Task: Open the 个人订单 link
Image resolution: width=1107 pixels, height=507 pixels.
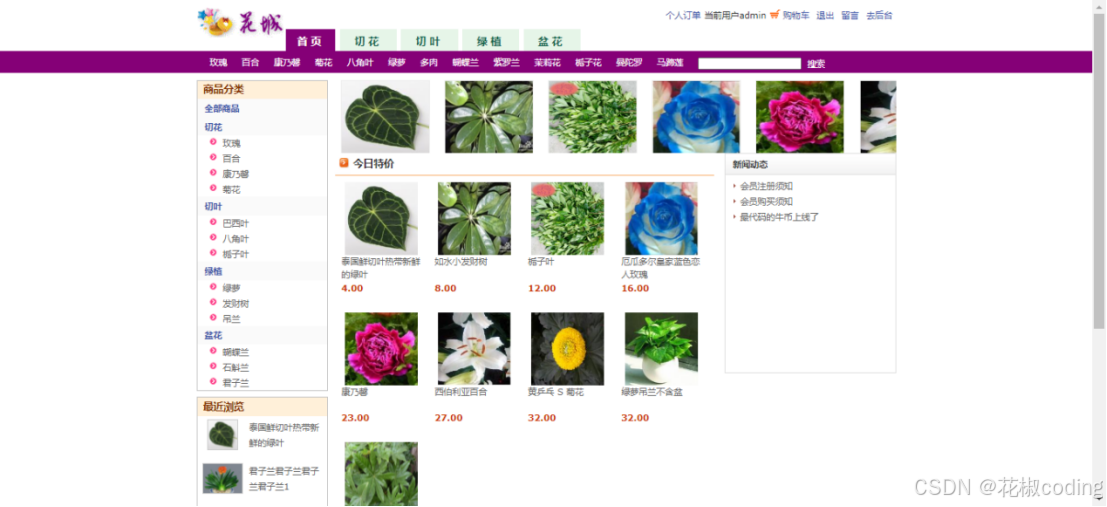Action: pyautogui.click(x=683, y=15)
